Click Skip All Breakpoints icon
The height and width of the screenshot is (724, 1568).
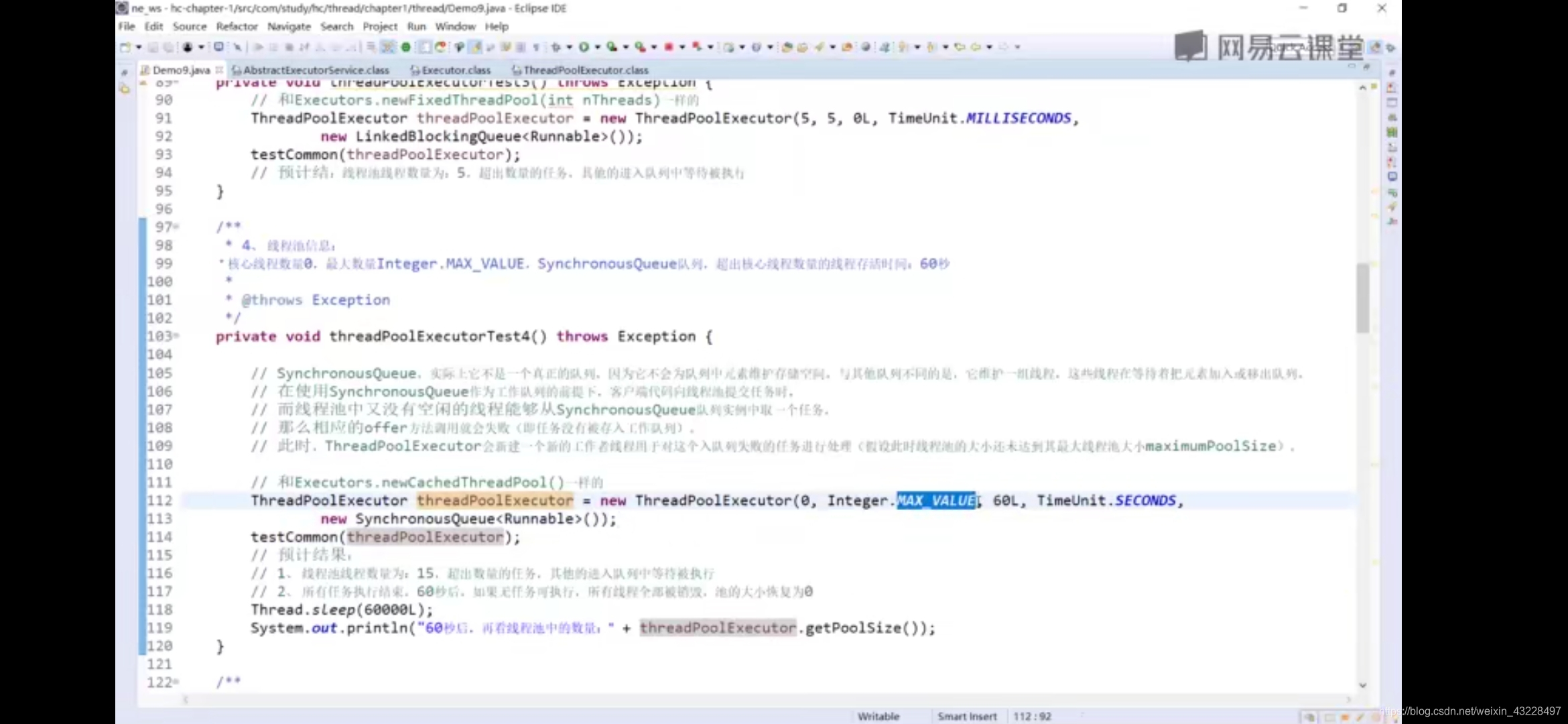pyautogui.click(x=238, y=47)
